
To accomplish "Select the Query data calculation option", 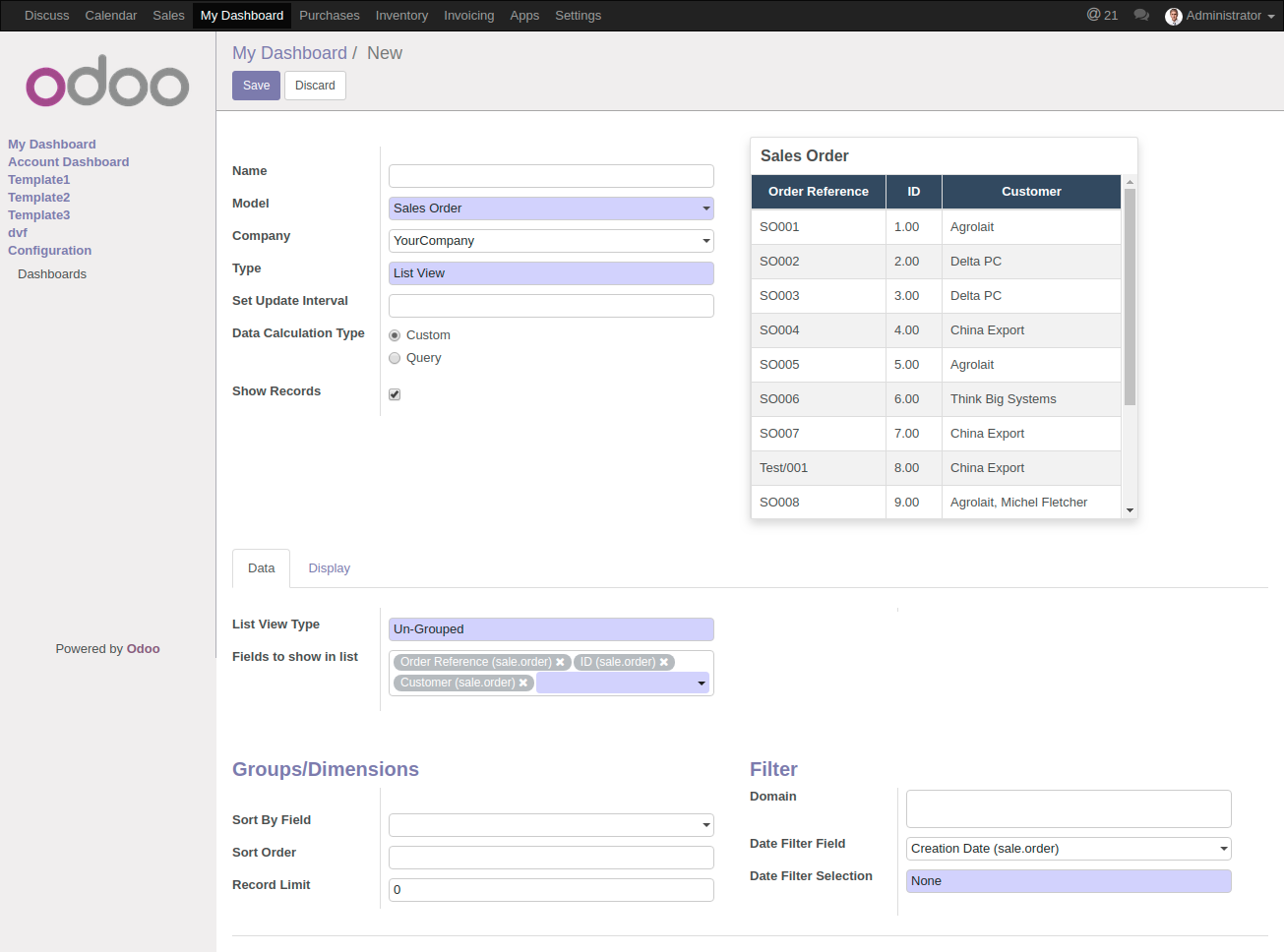I will [395, 358].
